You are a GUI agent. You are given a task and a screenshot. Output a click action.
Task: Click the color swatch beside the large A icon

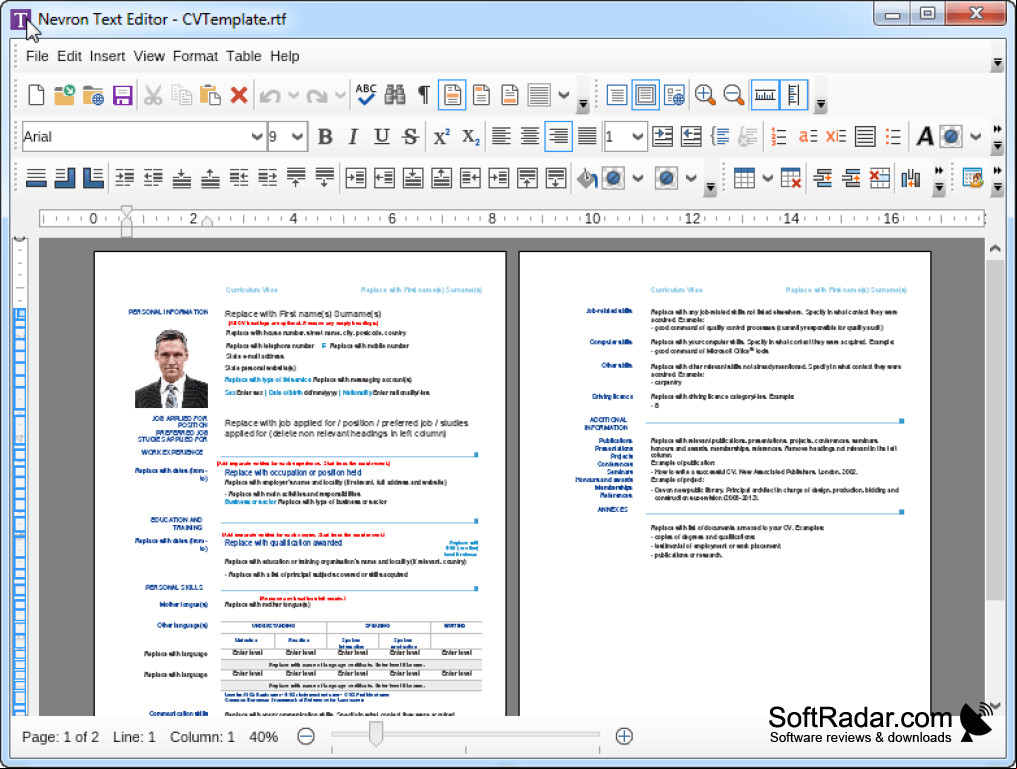(x=951, y=137)
